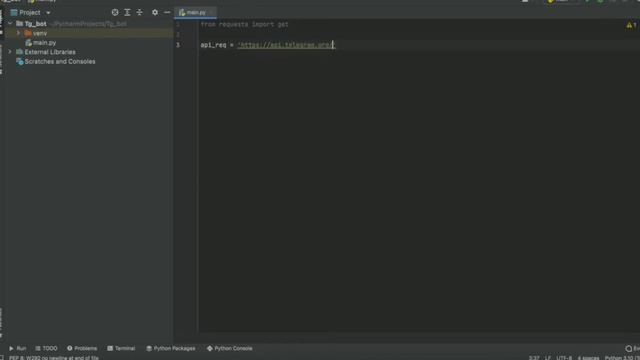The height and width of the screenshot is (360, 640).
Task: Click the Expand All icon in Project panel
Action: [x=127, y=13]
